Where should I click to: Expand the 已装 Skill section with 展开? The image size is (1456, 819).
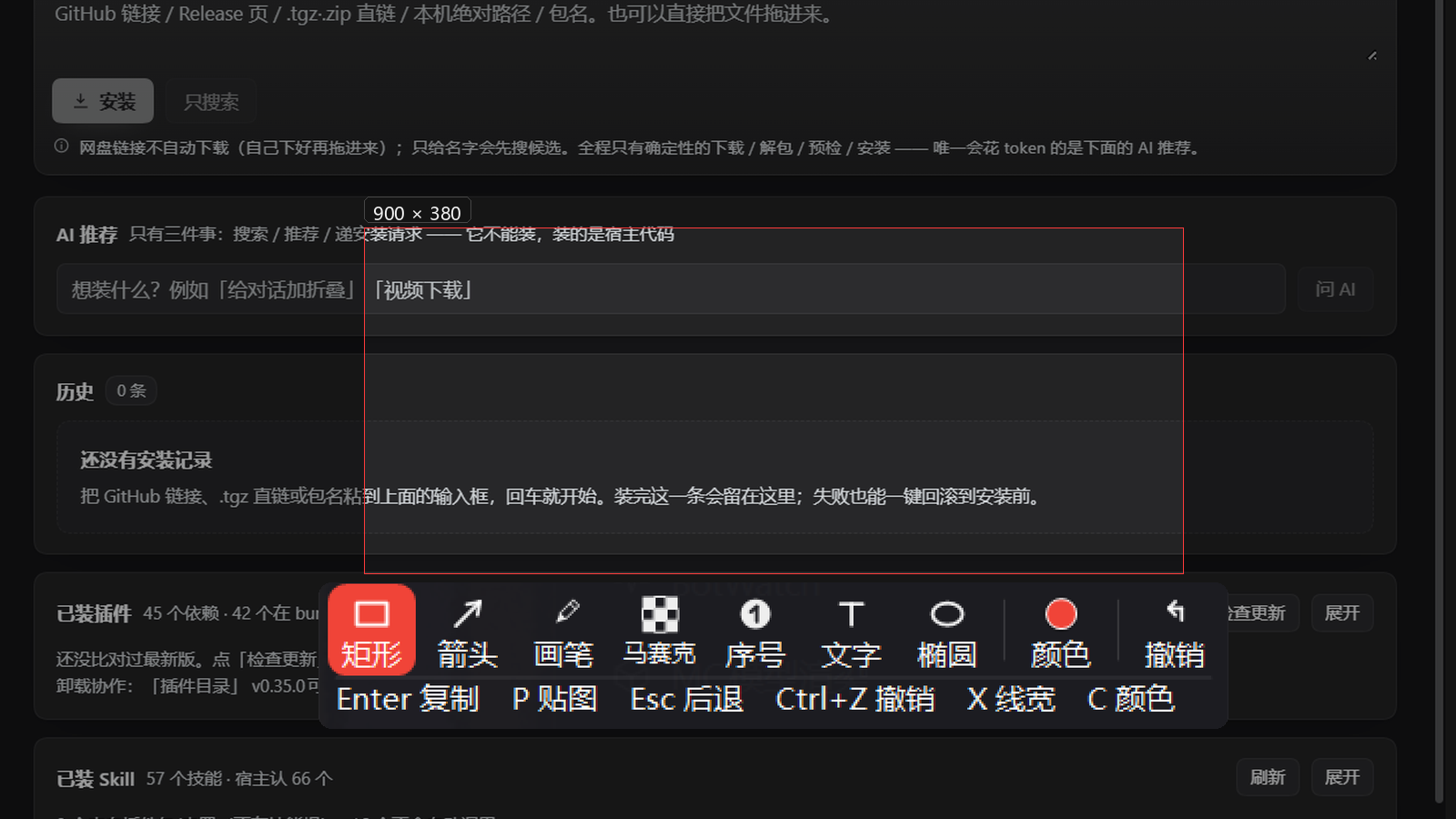[x=1342, y=777]
